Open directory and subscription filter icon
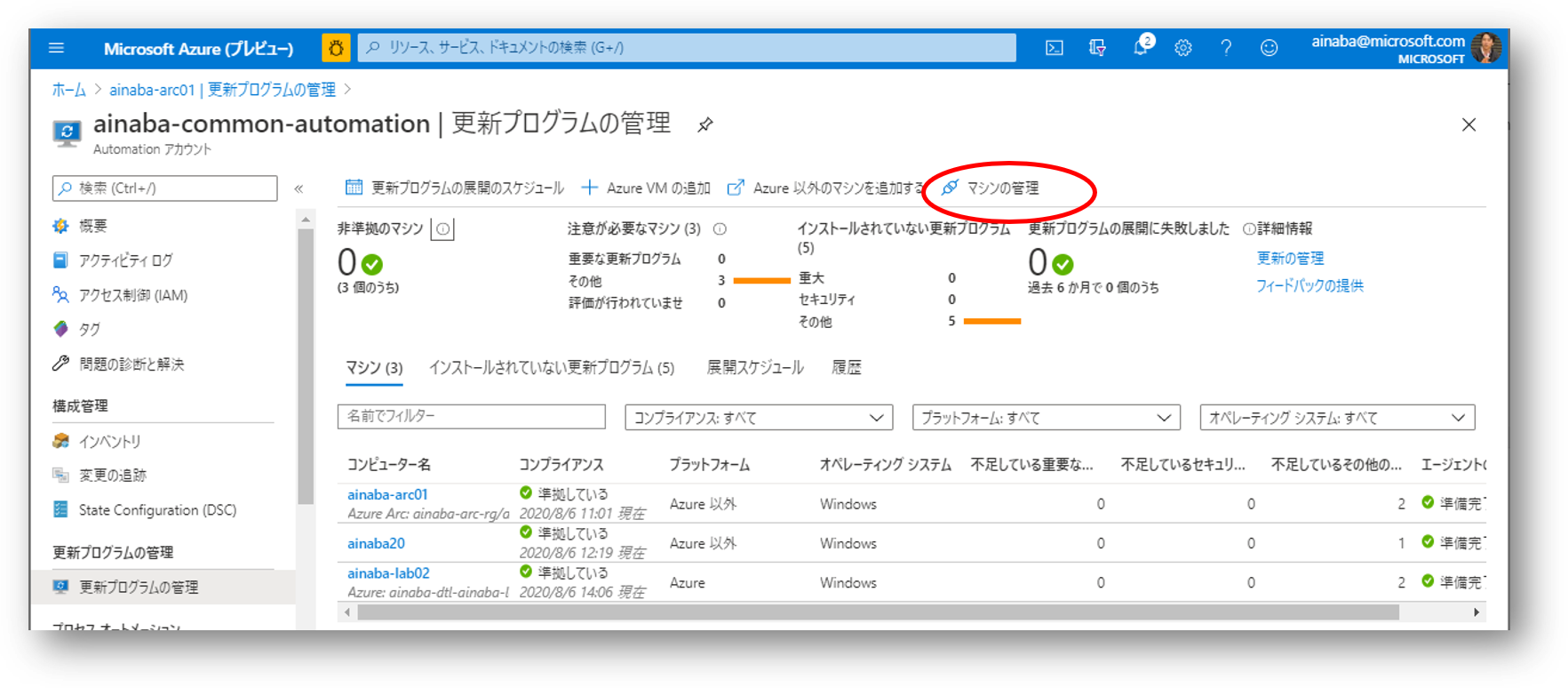This screenshot has height=688, width=1568. (1098, 48)
